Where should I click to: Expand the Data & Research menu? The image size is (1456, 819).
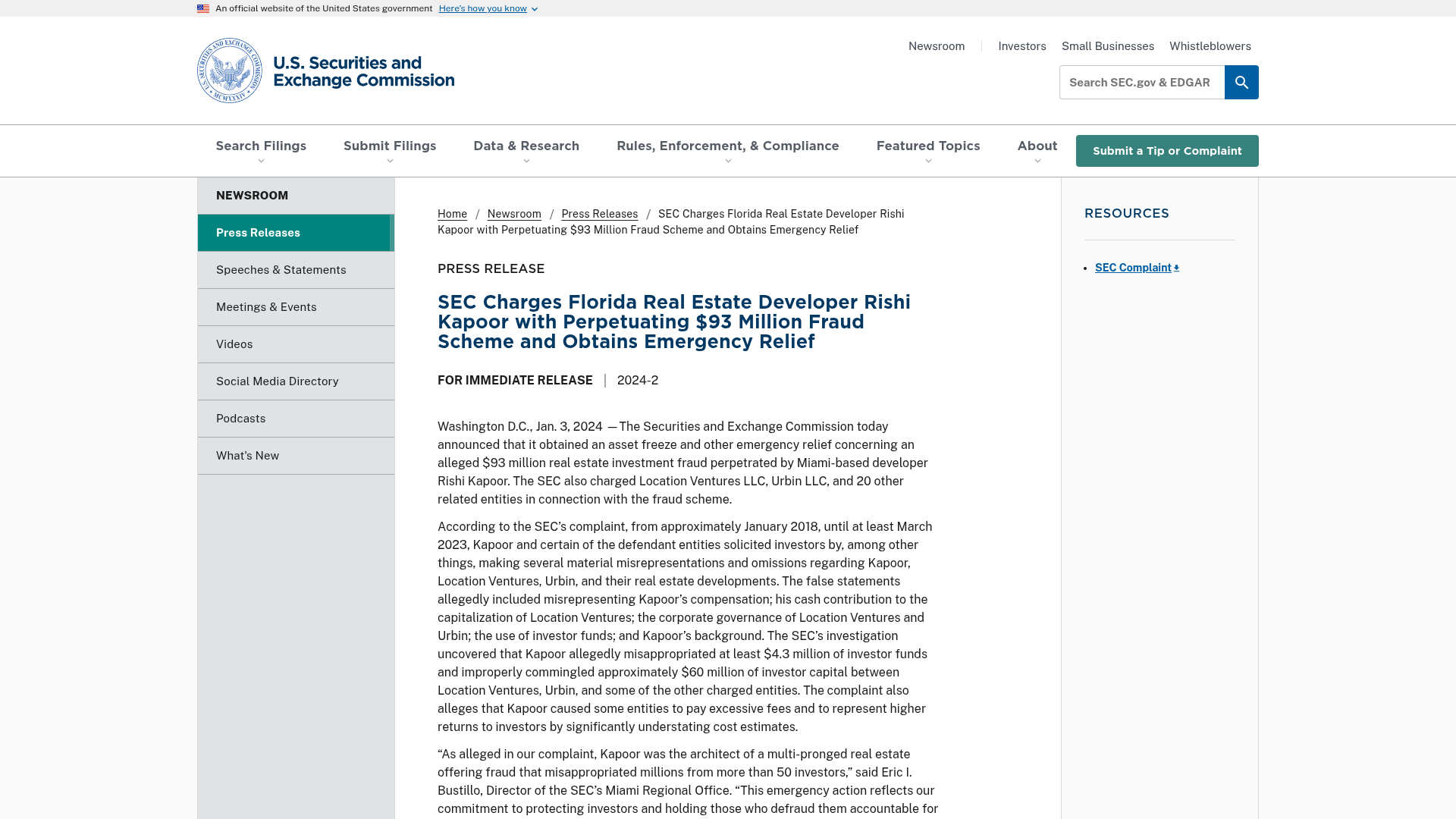(x=526, y=151)
